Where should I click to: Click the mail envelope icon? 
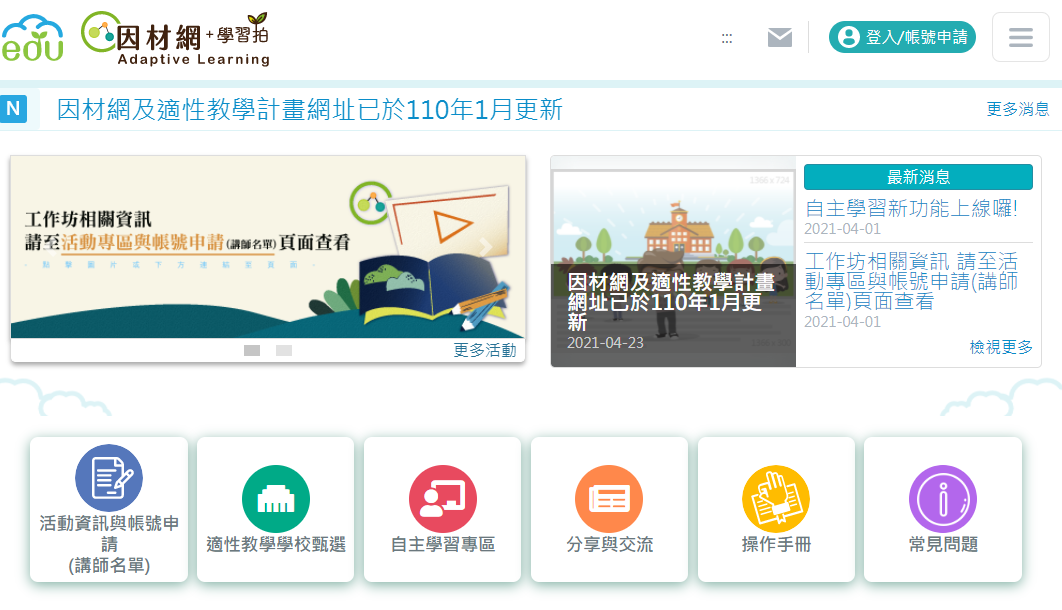pyautogui.click(x=780, y=37)
